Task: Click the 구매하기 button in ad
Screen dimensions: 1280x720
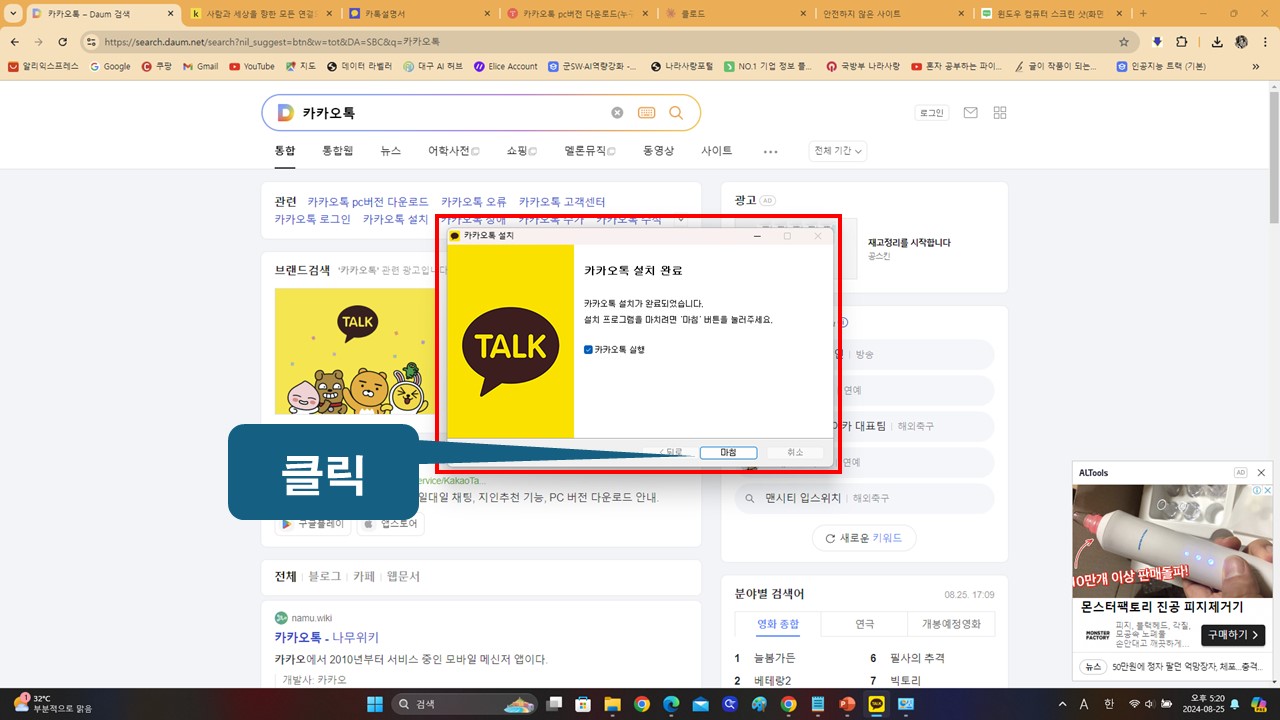Action: point(1232,635)
